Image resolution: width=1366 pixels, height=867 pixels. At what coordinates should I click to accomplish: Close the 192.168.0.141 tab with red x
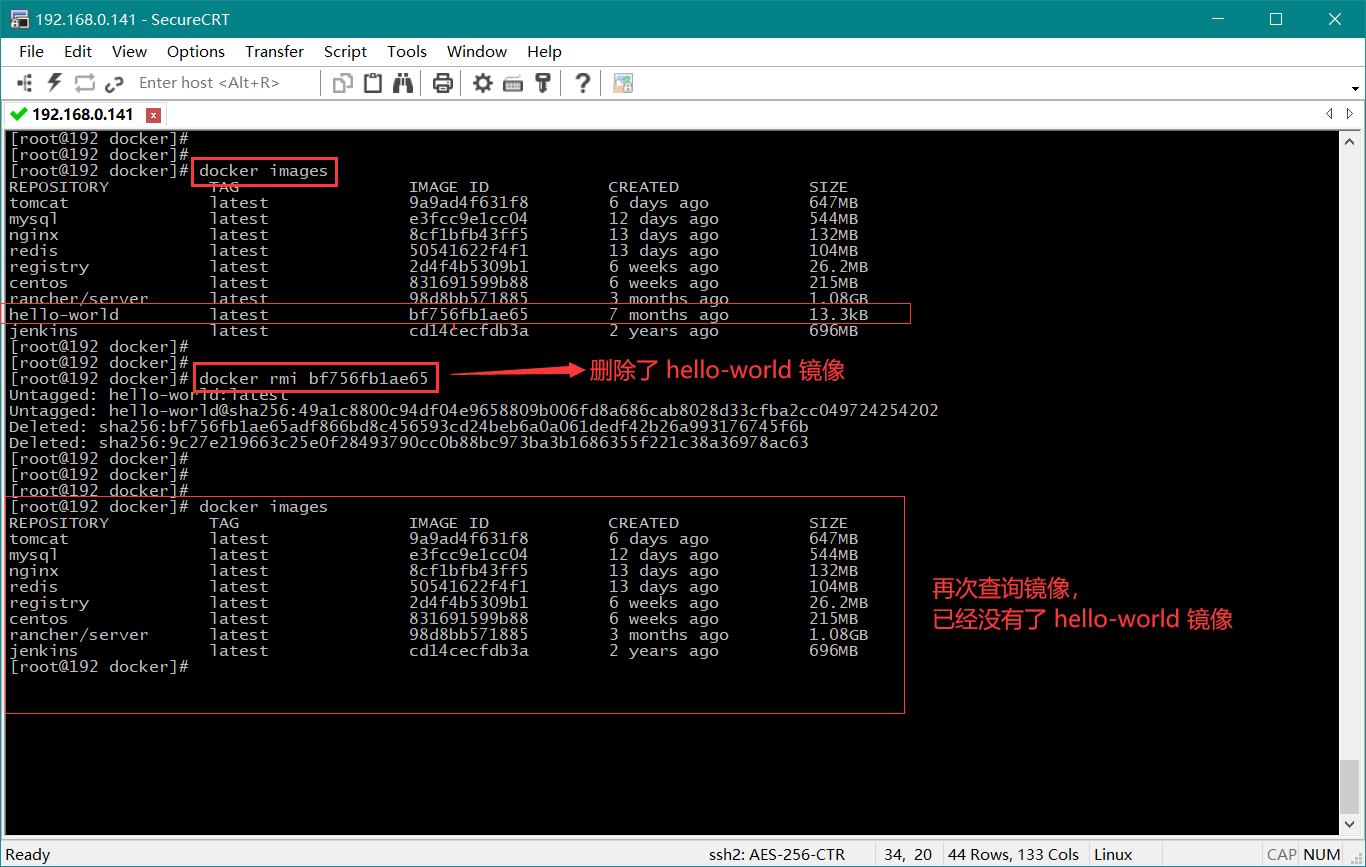[153, 114]
